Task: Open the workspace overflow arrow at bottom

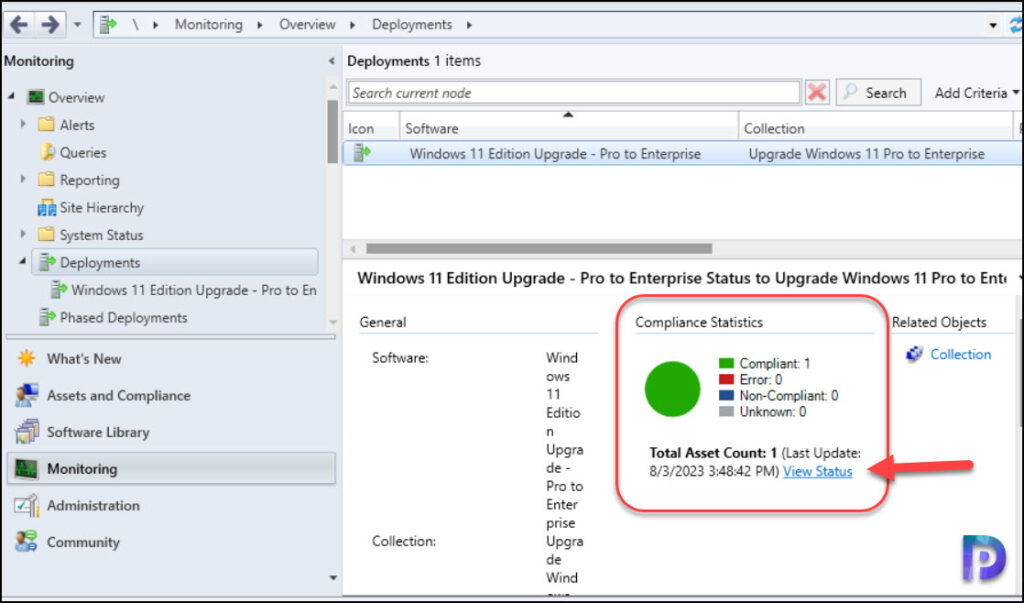Action: (x=332, y=578)
